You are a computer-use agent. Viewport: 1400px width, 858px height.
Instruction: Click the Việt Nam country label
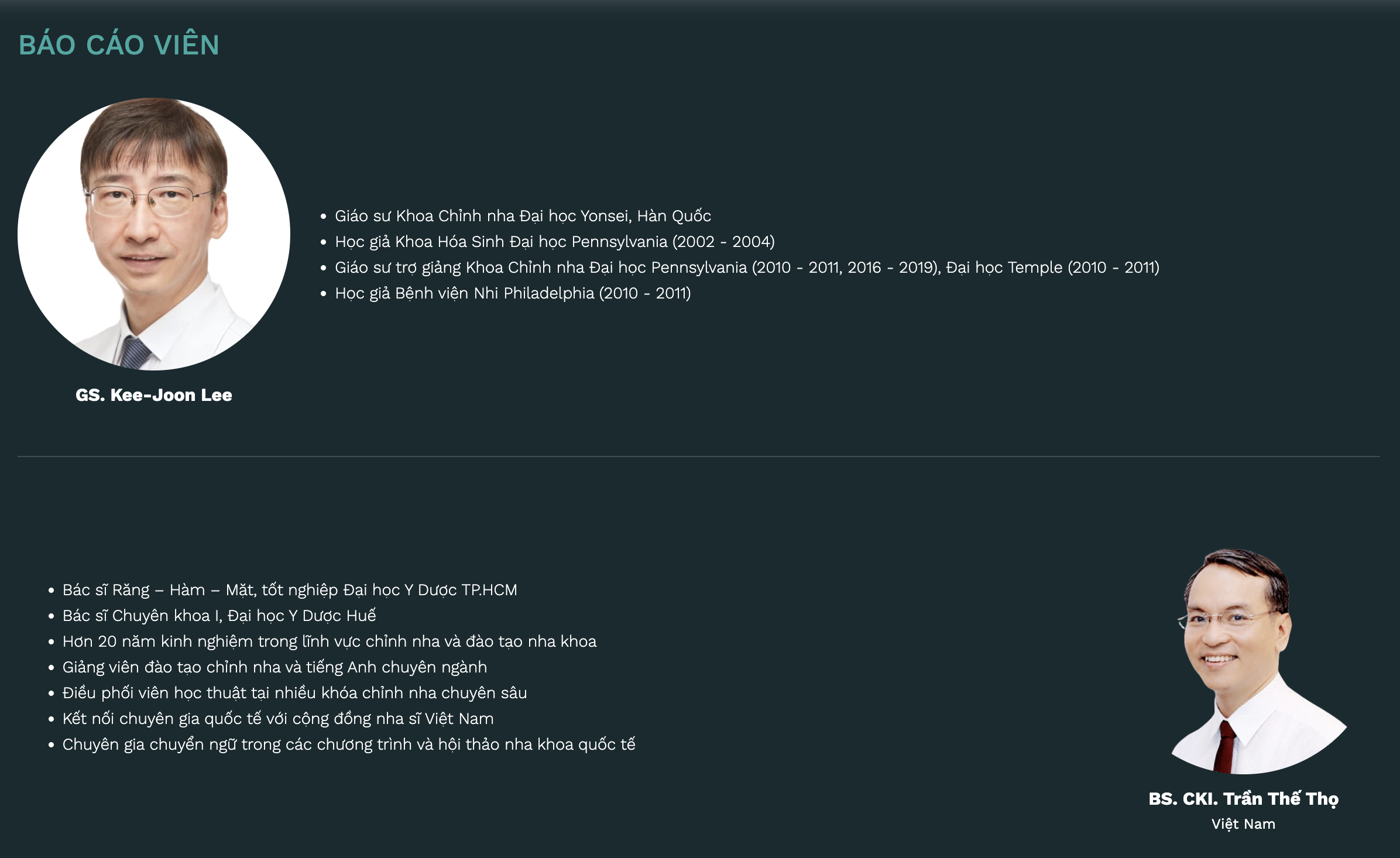[x=1243, y=824]
